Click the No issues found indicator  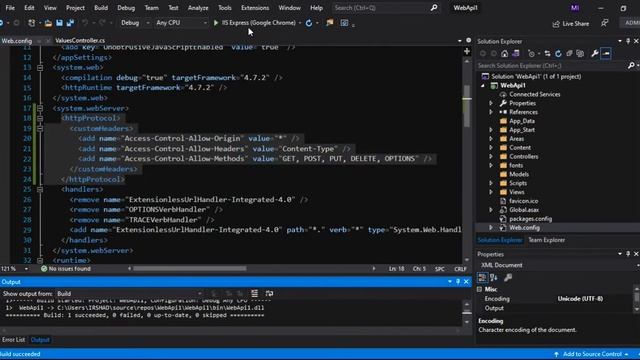click(x=66, y=269)
